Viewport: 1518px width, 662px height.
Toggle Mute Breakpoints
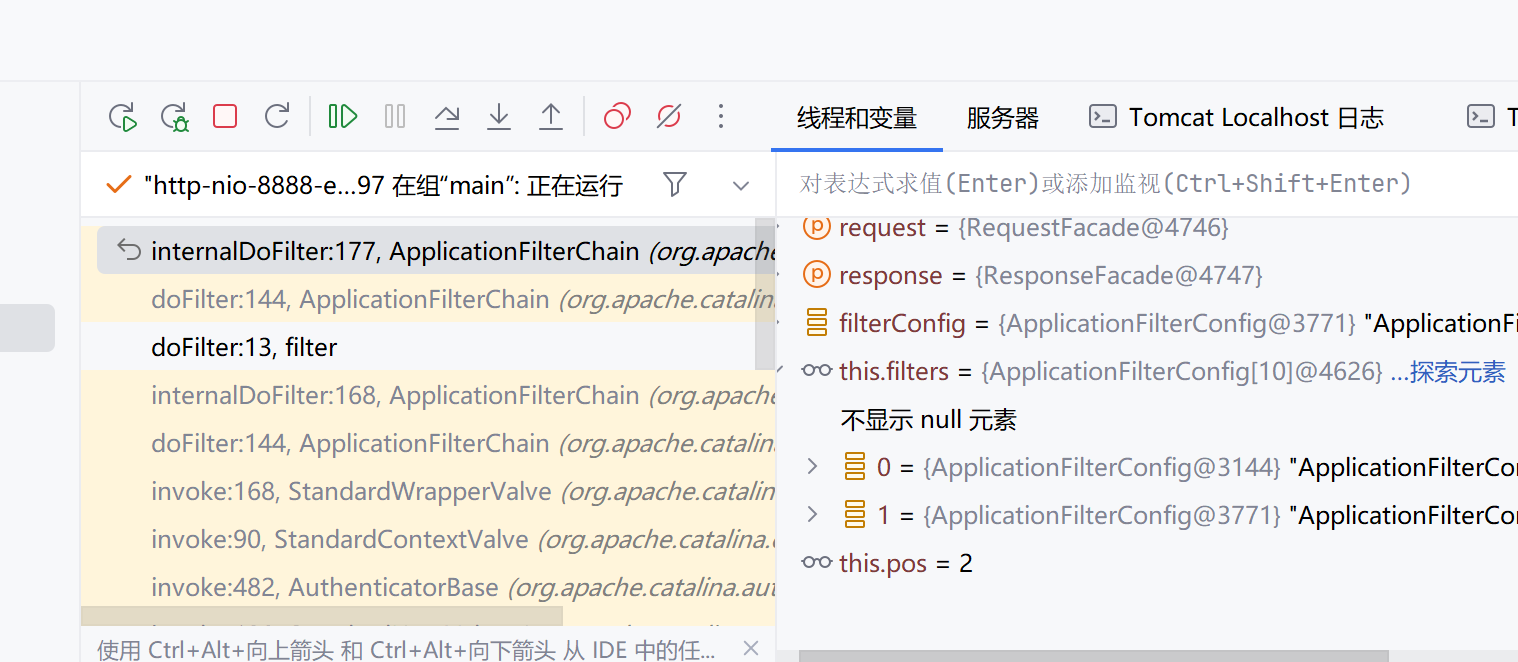click(669, 117)
